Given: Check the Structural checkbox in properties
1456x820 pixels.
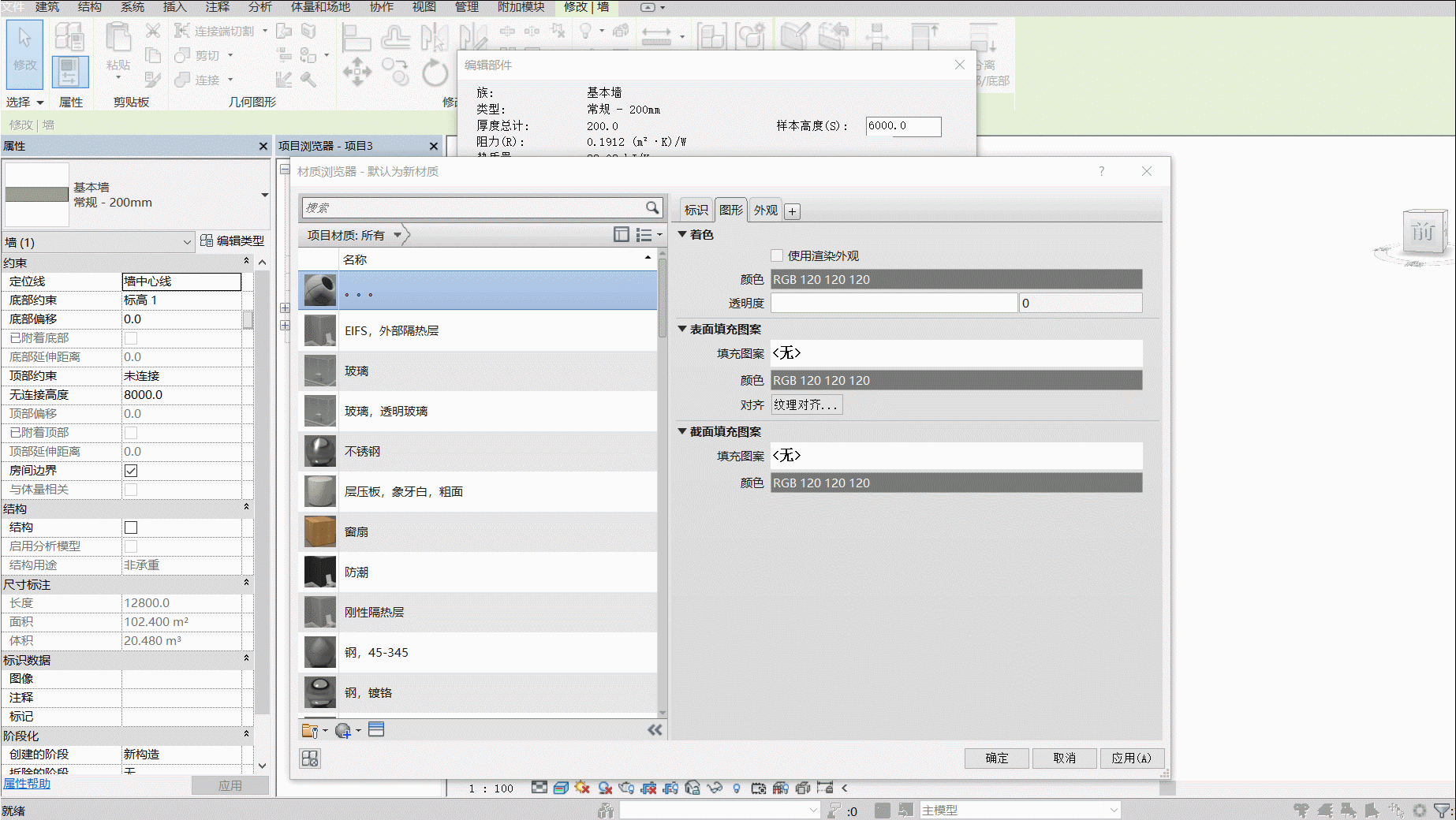Looking at the screenshot, I should tap(131, 527).
